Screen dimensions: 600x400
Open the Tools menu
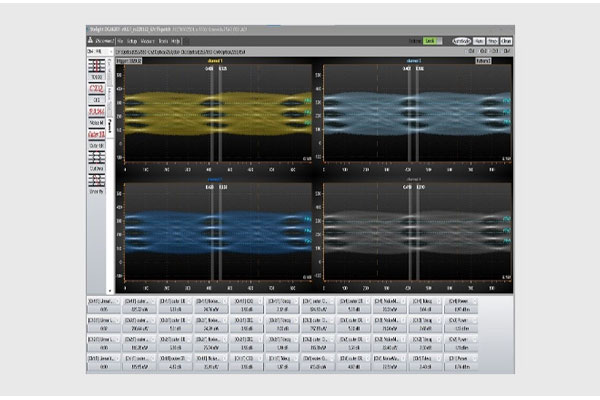tap(163, 41)
